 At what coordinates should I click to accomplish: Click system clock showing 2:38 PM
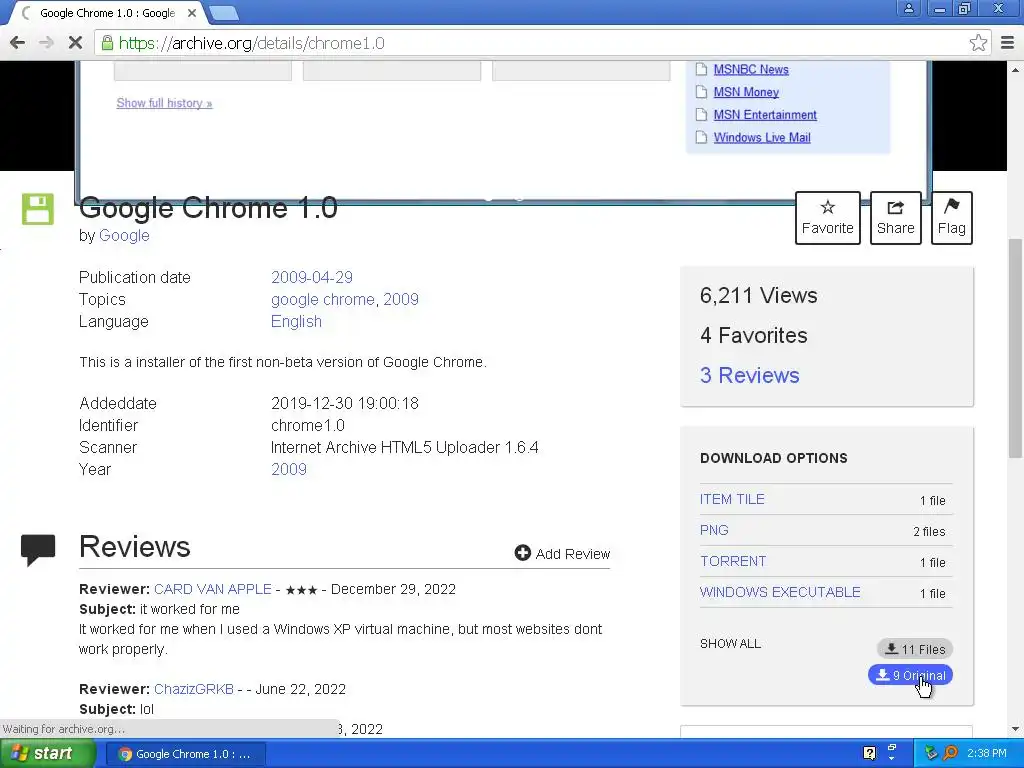pos(987,754)
